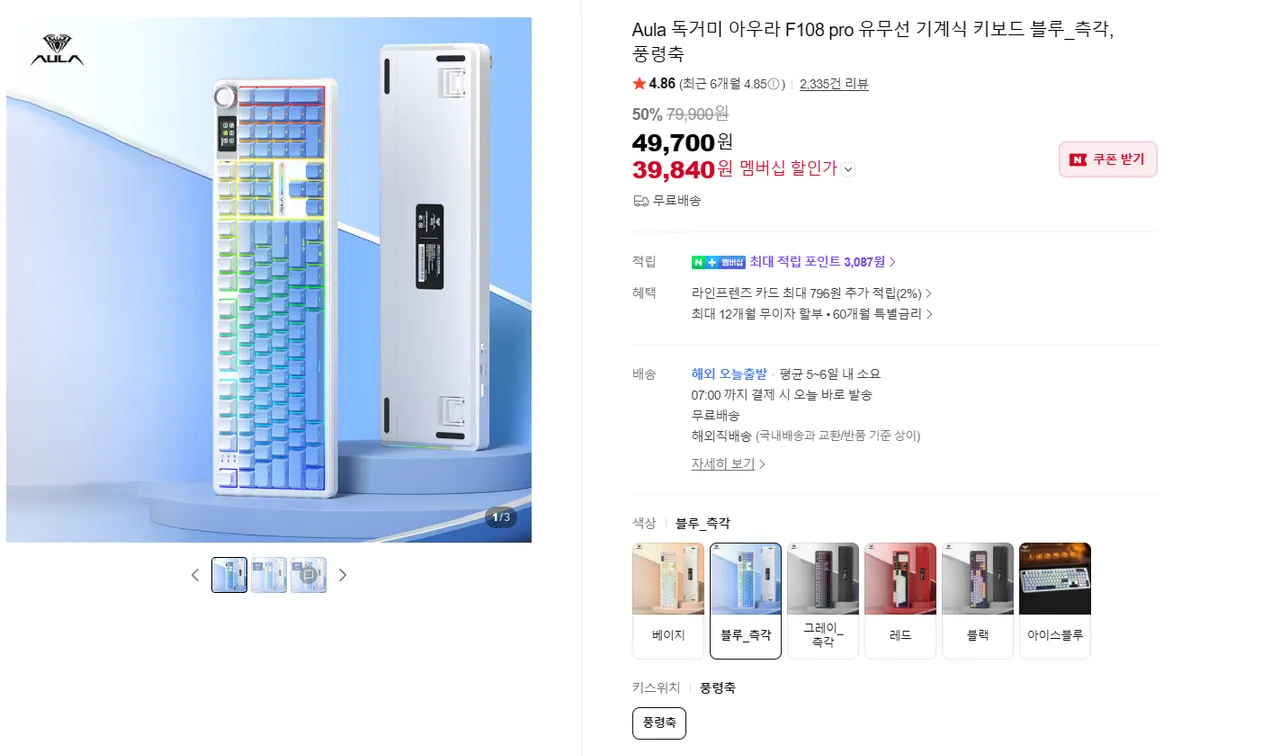Click the 쿠폰 받기 button
This screenshot has width=1280, height=756.
point(1108,159)
